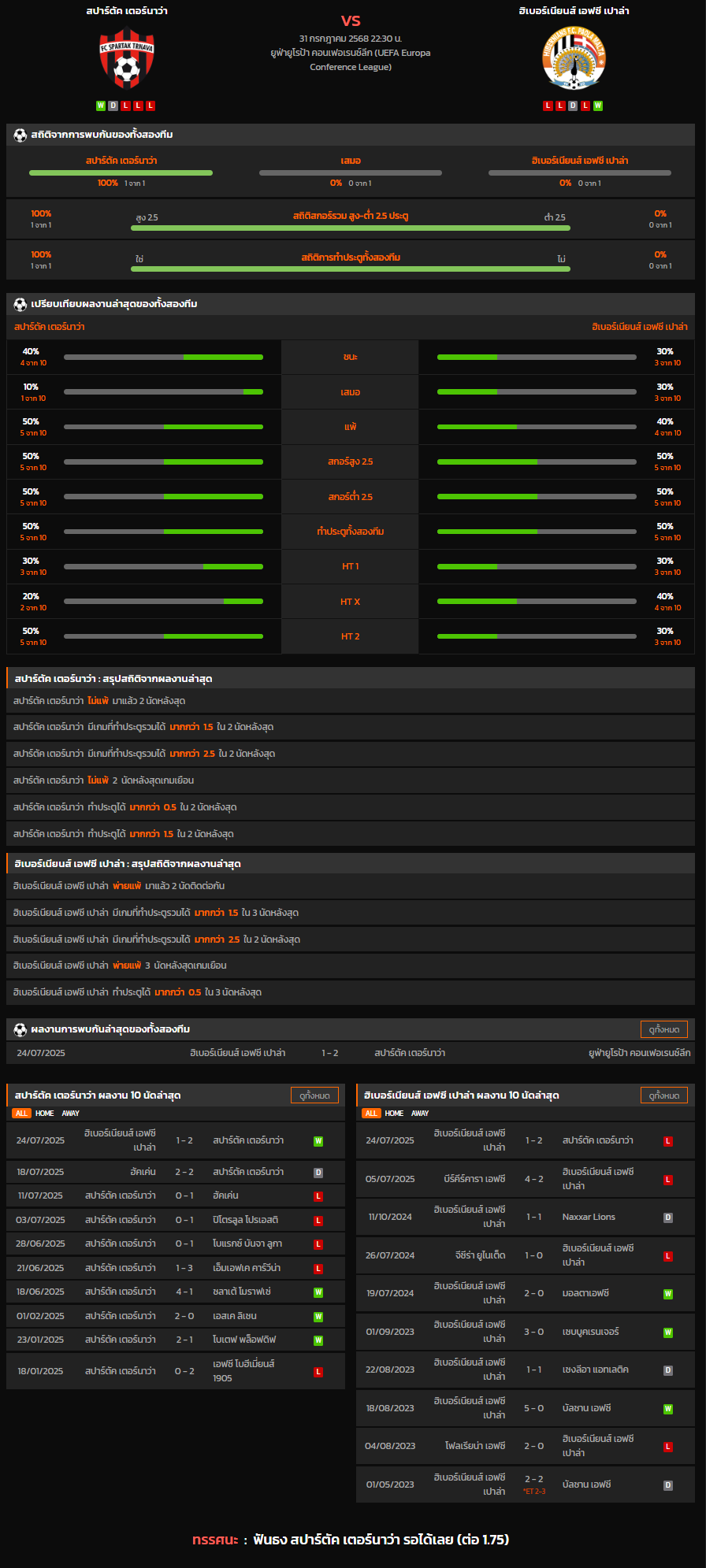Open 'ดูทั้งหมด' in recent head-to-head meetings section

tap(664, 1029)
